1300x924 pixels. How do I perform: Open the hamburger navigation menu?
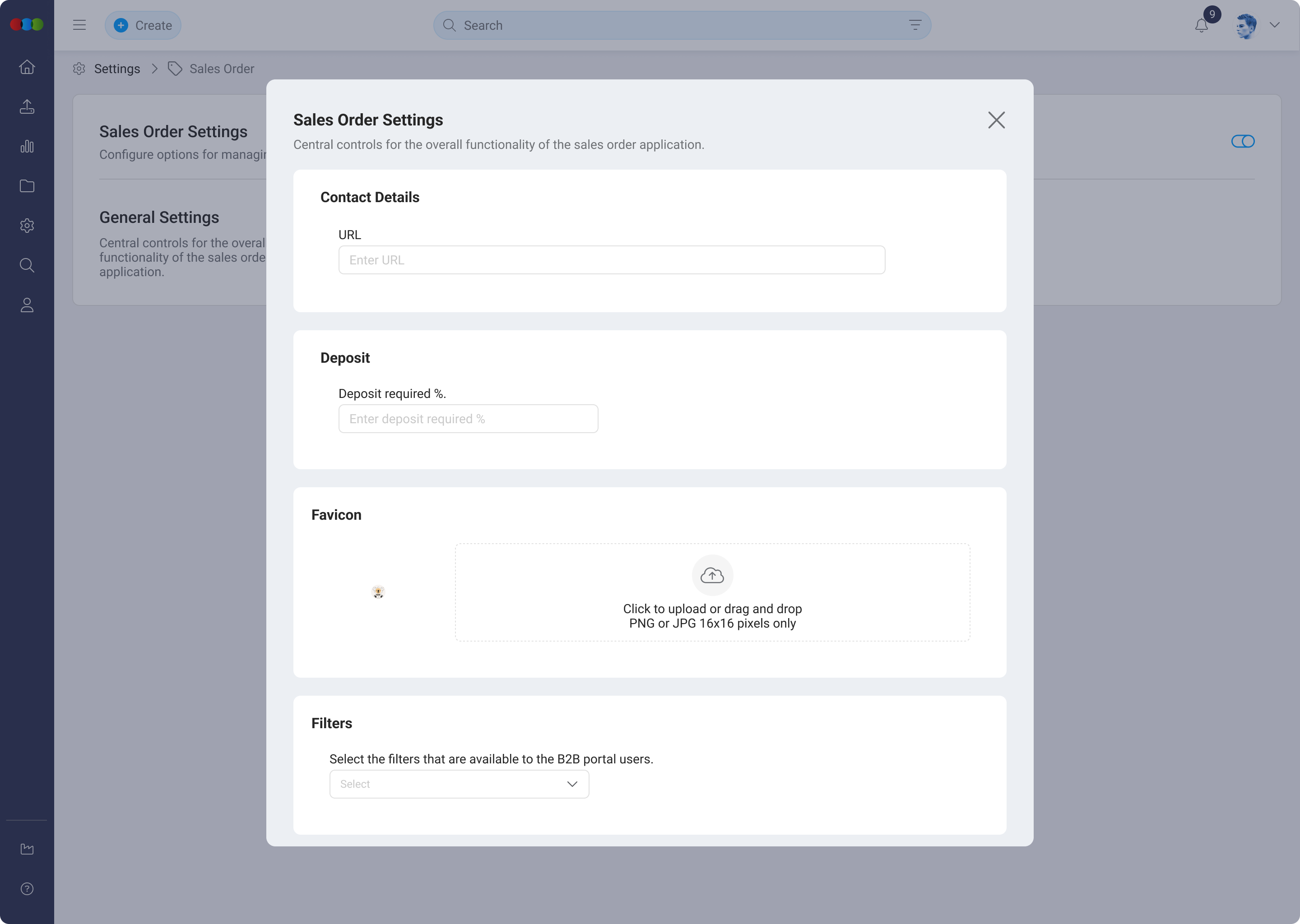click(80, 24)
